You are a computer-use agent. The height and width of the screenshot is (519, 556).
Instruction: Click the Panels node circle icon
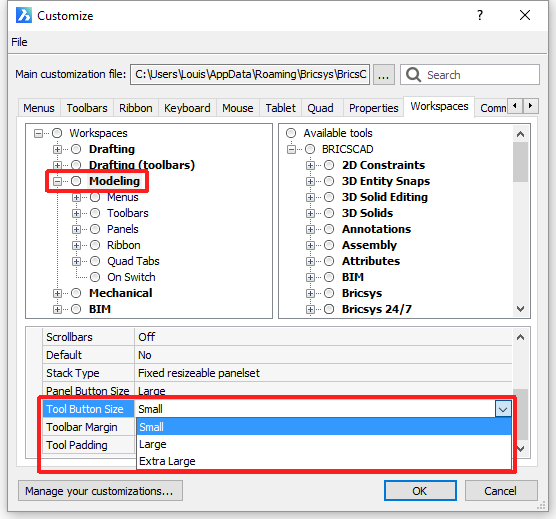tap(95, 229)
